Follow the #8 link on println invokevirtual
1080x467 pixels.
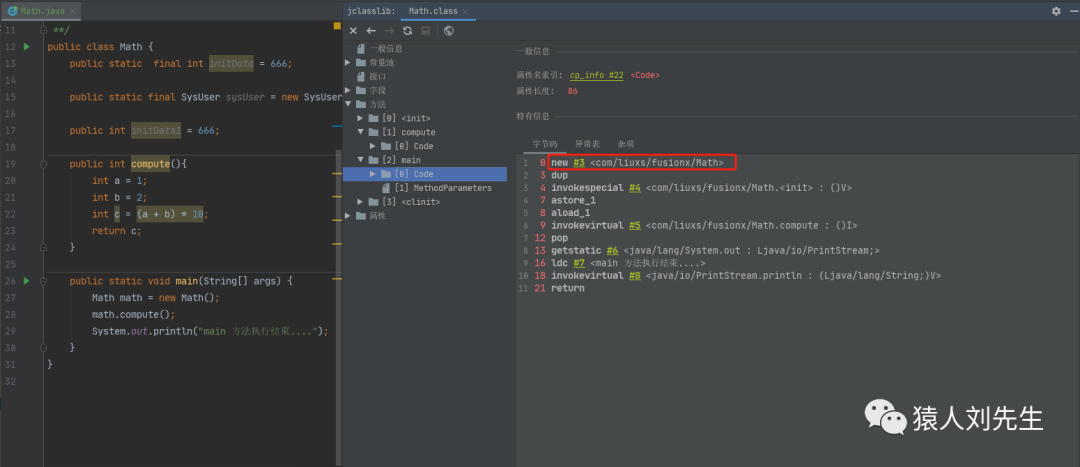tap(635, 276)
